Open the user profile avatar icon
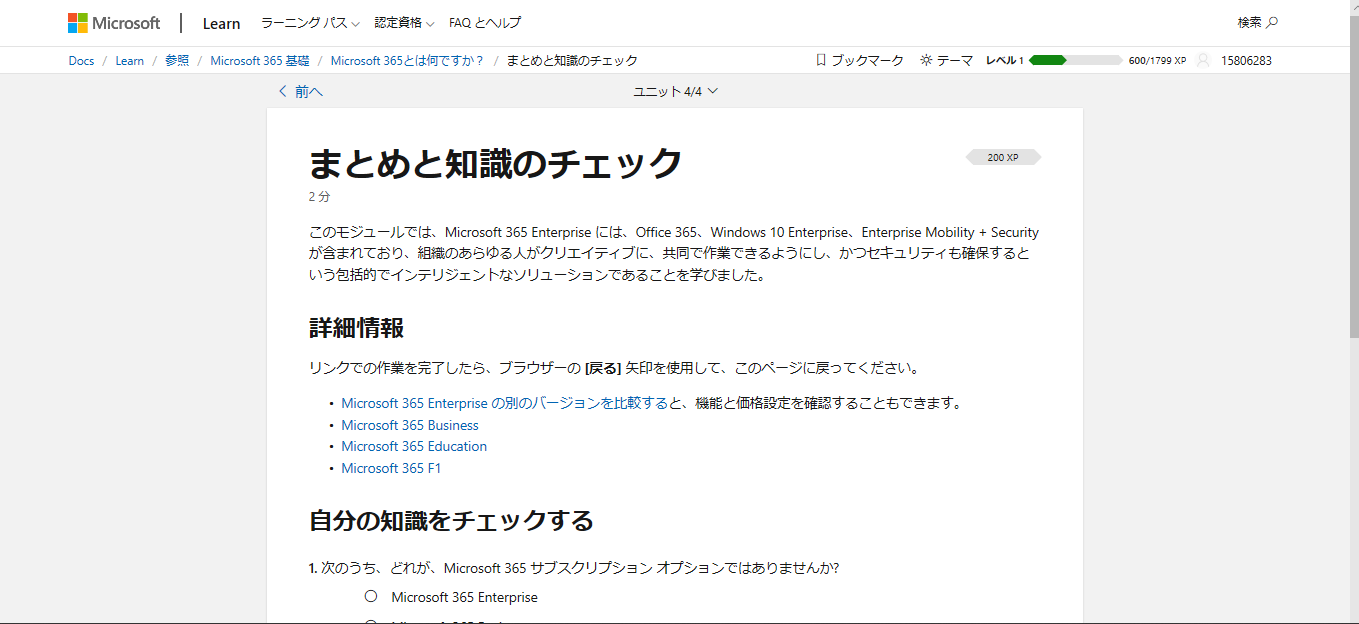 (x=1203, y=60)
